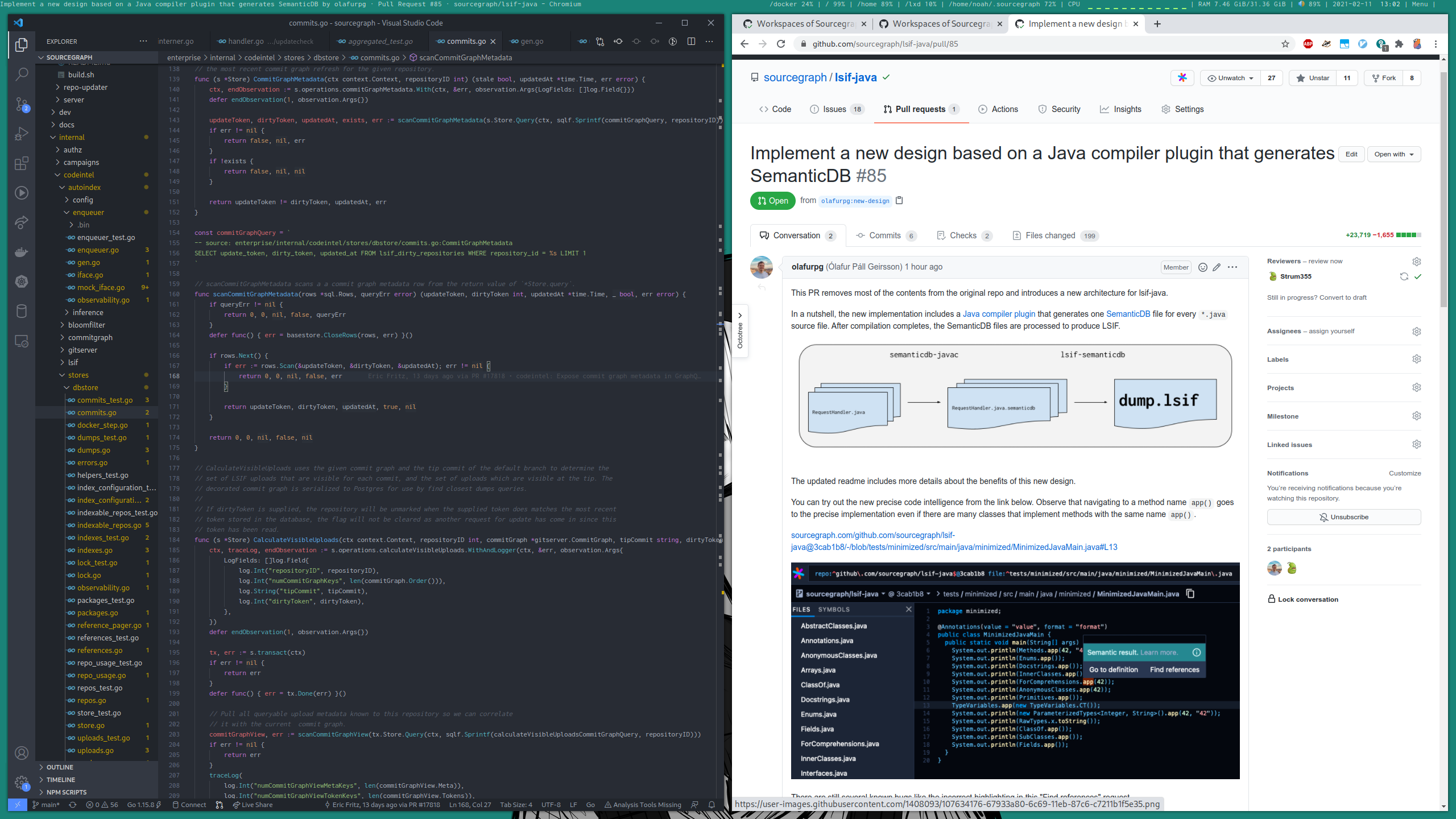Viewport: 1456px width, 819px height.
Task: Click Lock conversation
Action: [1303, 599]
